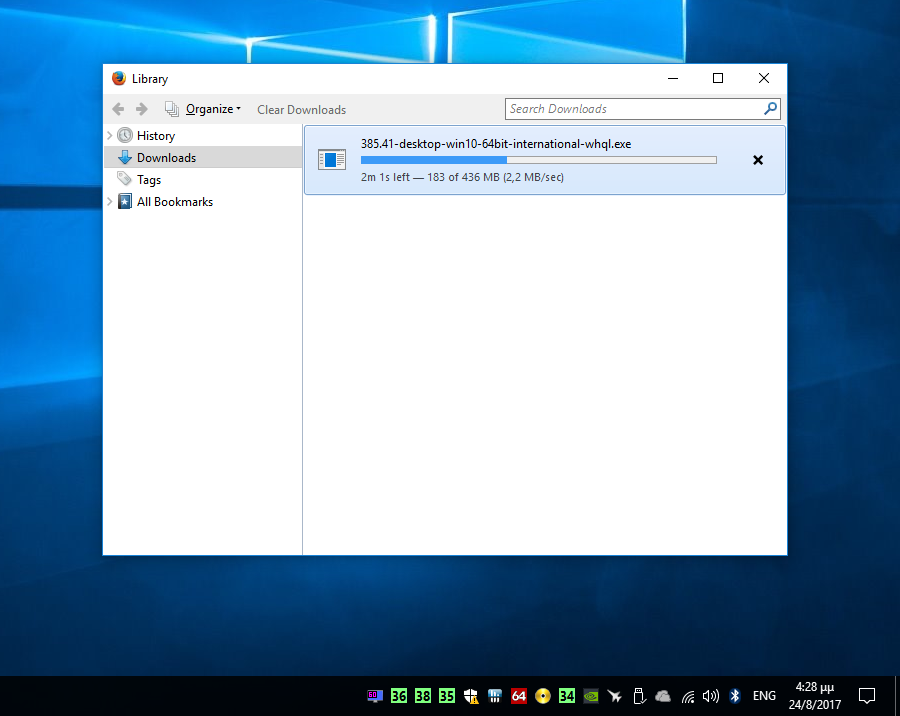Viewport: 900px width, 716px height.
Task: Click the exe file icon of the download
Action: click(x=332, y=160)
